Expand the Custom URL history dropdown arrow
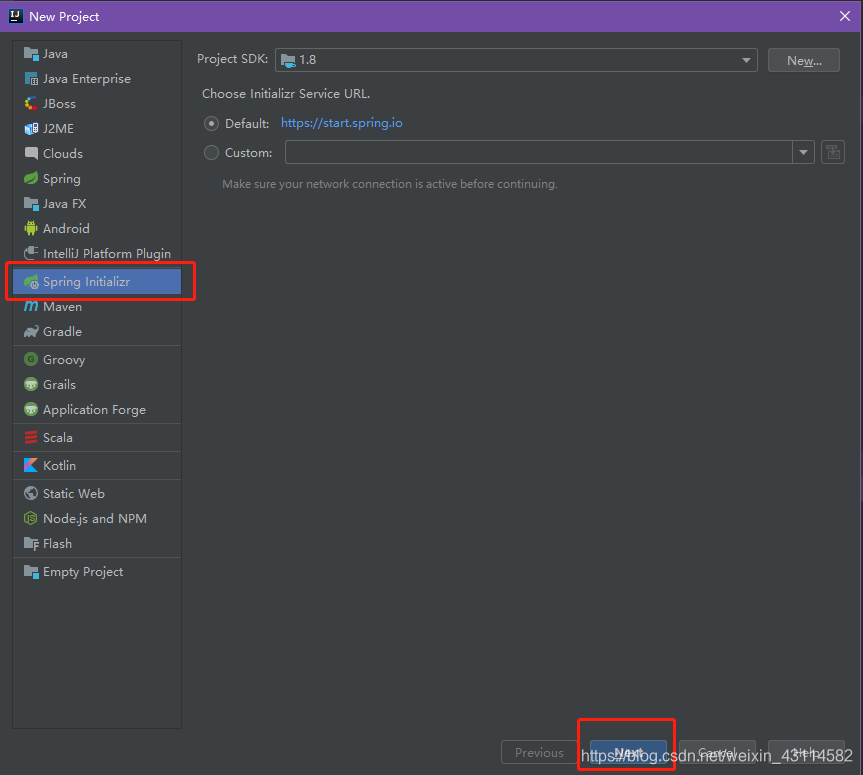 click(x=803, y=152)
